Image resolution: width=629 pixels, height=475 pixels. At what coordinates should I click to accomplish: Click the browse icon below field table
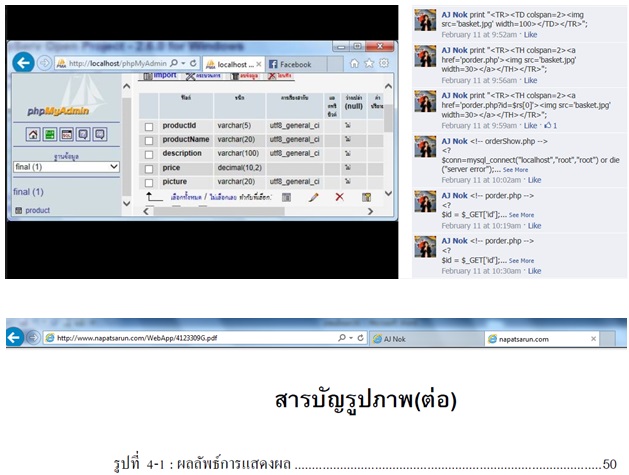pyautogui.click(x=286, y=198)
